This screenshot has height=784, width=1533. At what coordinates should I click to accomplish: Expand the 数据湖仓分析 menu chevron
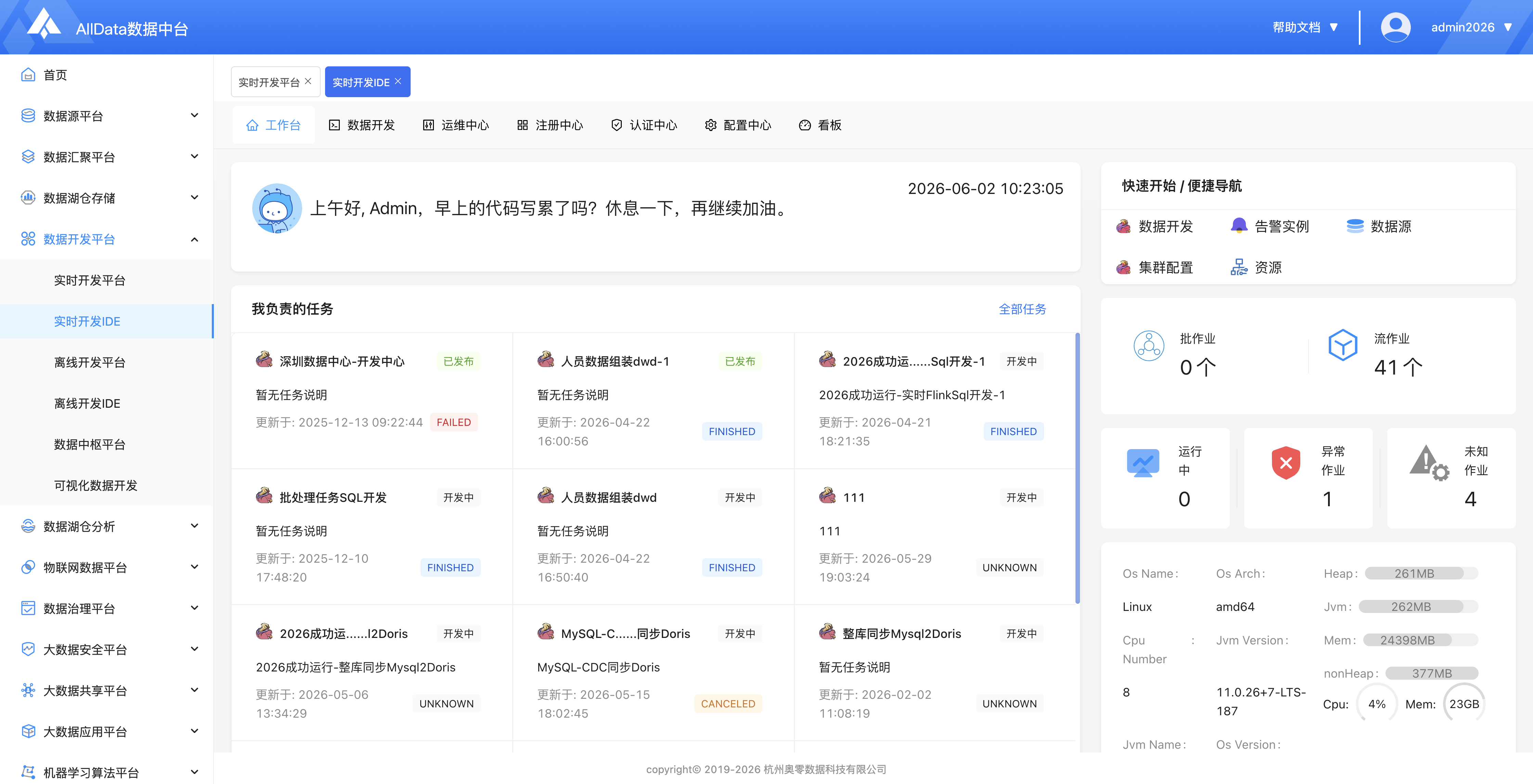(195, 526)
